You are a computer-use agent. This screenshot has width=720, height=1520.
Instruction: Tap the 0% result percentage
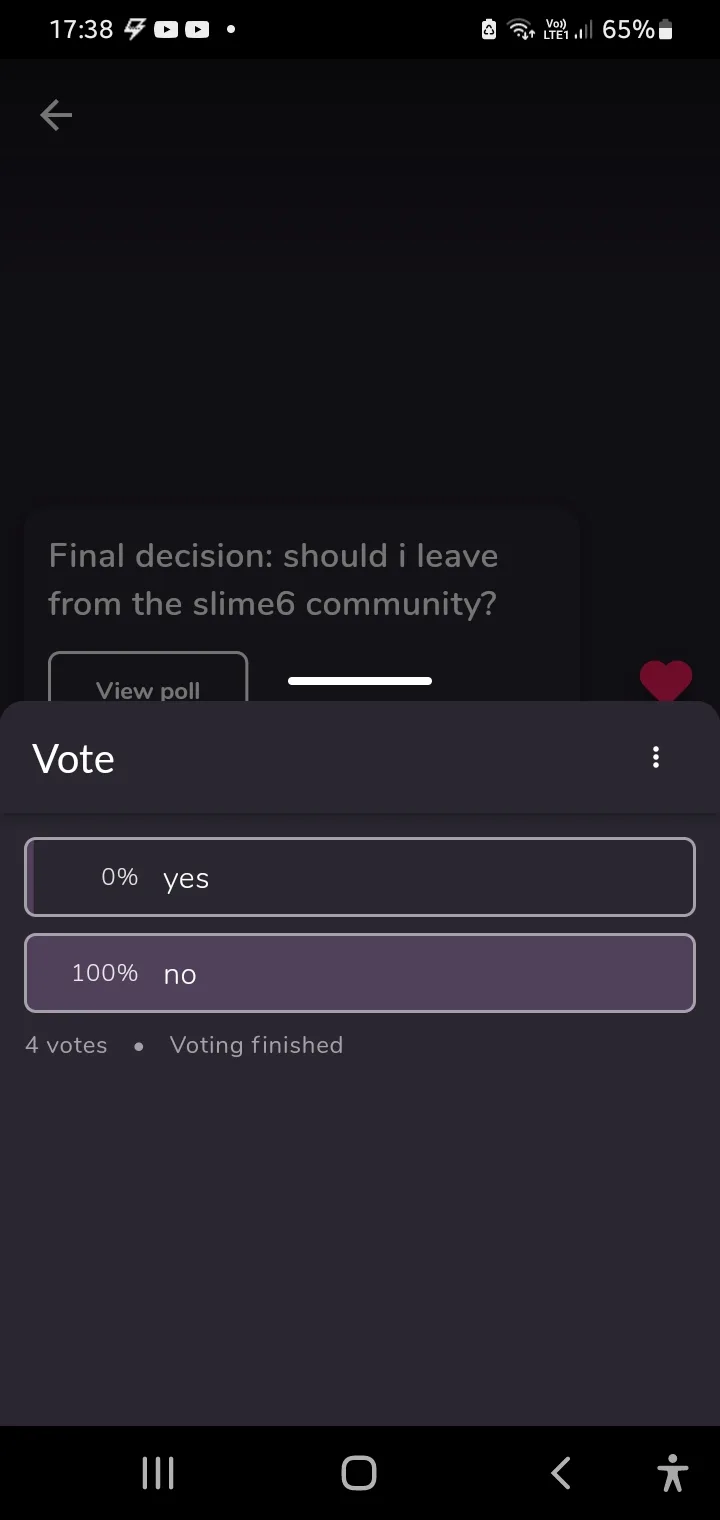tap(119, 877)
